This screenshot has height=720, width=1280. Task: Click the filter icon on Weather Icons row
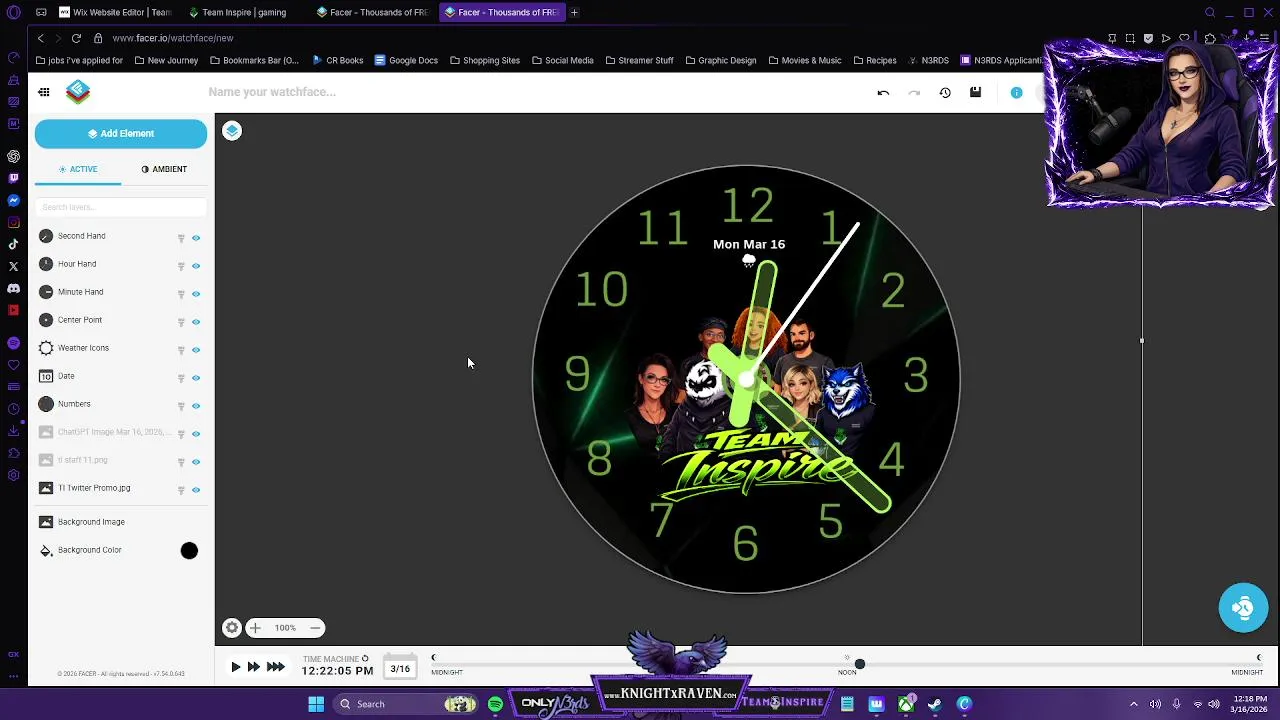[181, 350]
